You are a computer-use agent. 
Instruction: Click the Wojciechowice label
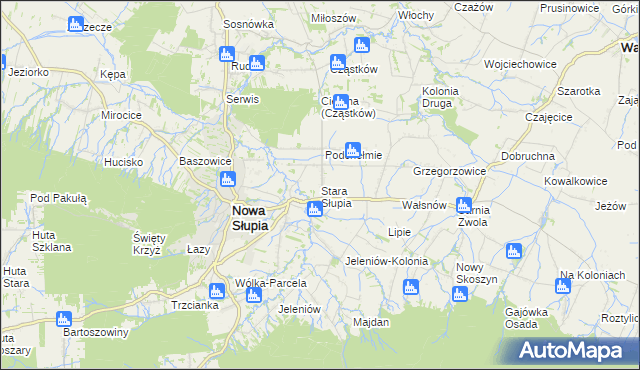tap(520, 64)
